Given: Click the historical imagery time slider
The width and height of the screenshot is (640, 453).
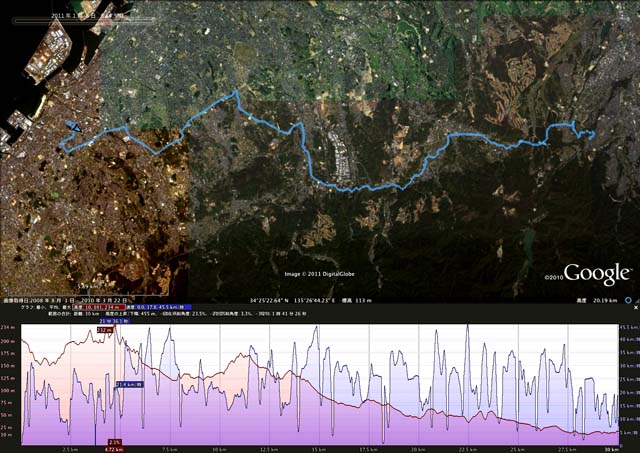Looking at the screenshot, I should click(83, 20).
